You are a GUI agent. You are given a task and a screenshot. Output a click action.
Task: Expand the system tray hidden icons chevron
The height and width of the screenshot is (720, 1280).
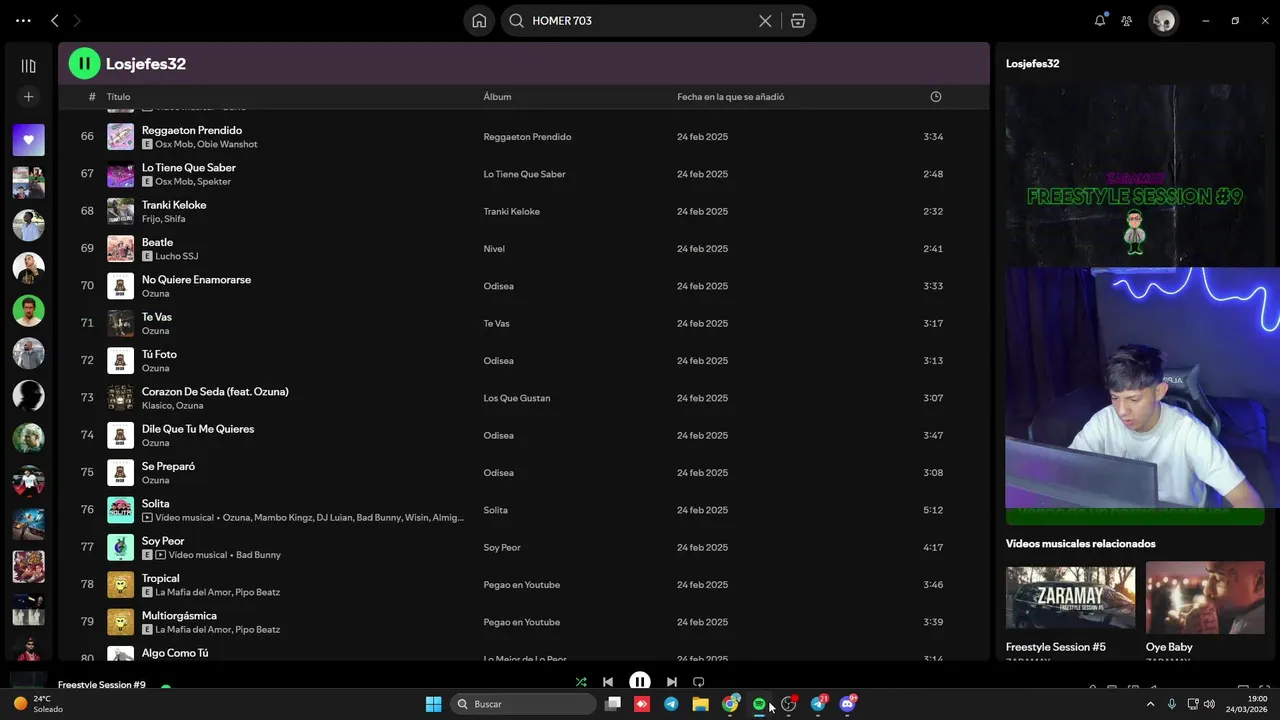tap(1150, 704)
